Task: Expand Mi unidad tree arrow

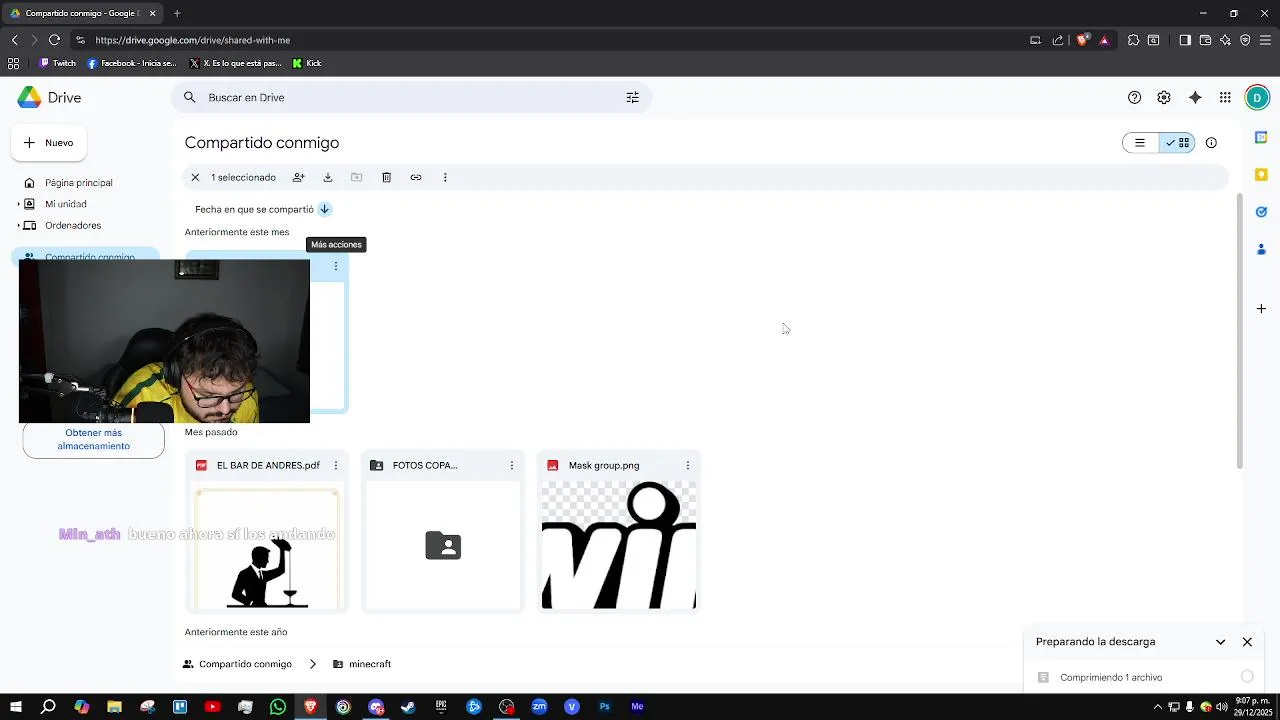Action: pyautogui.click(x=18, y=204)
